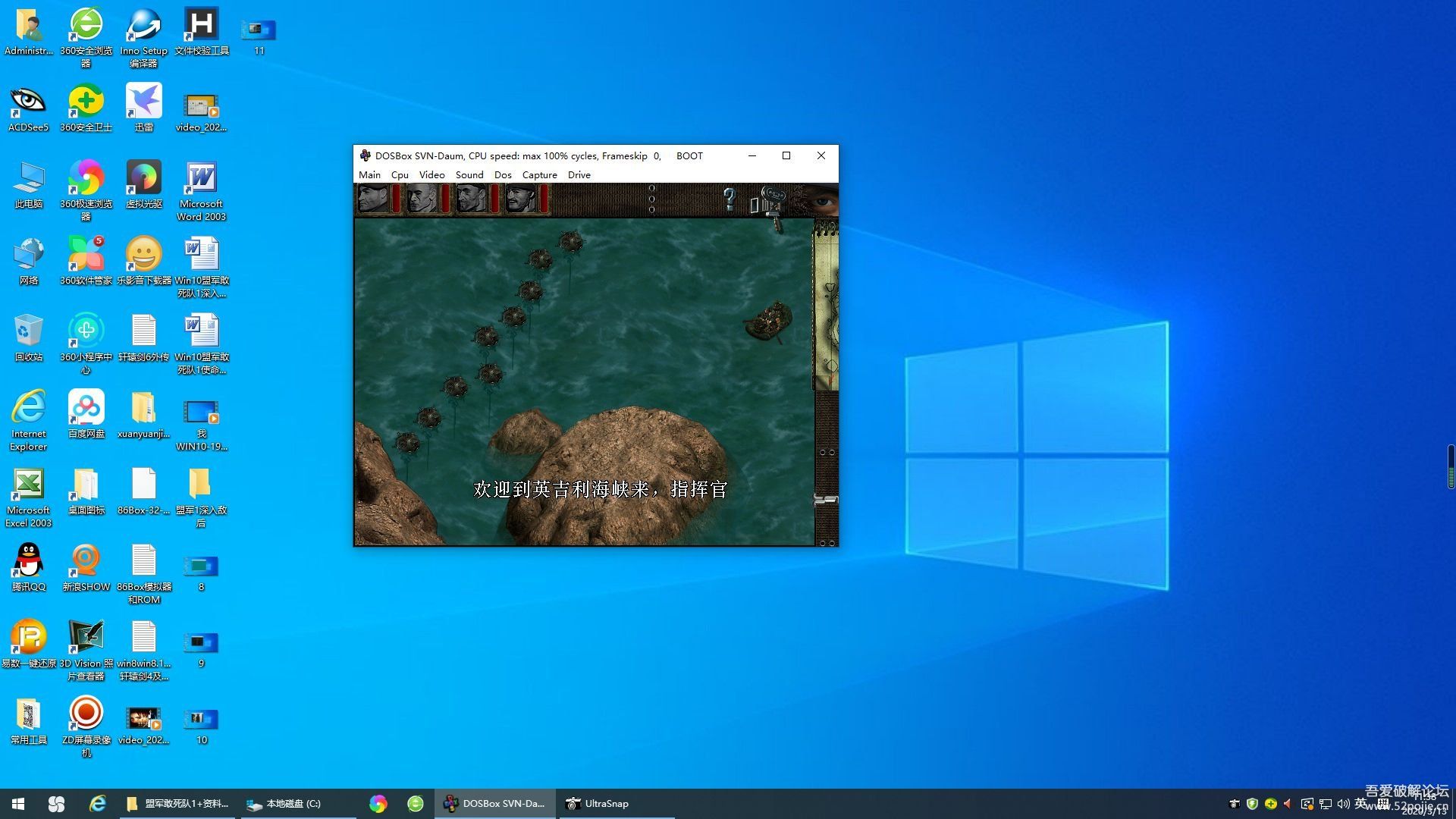This screenshot has height=819, width=1456.
Task: Open the Cpu menu in DOSBox
Action: [400, 174]
